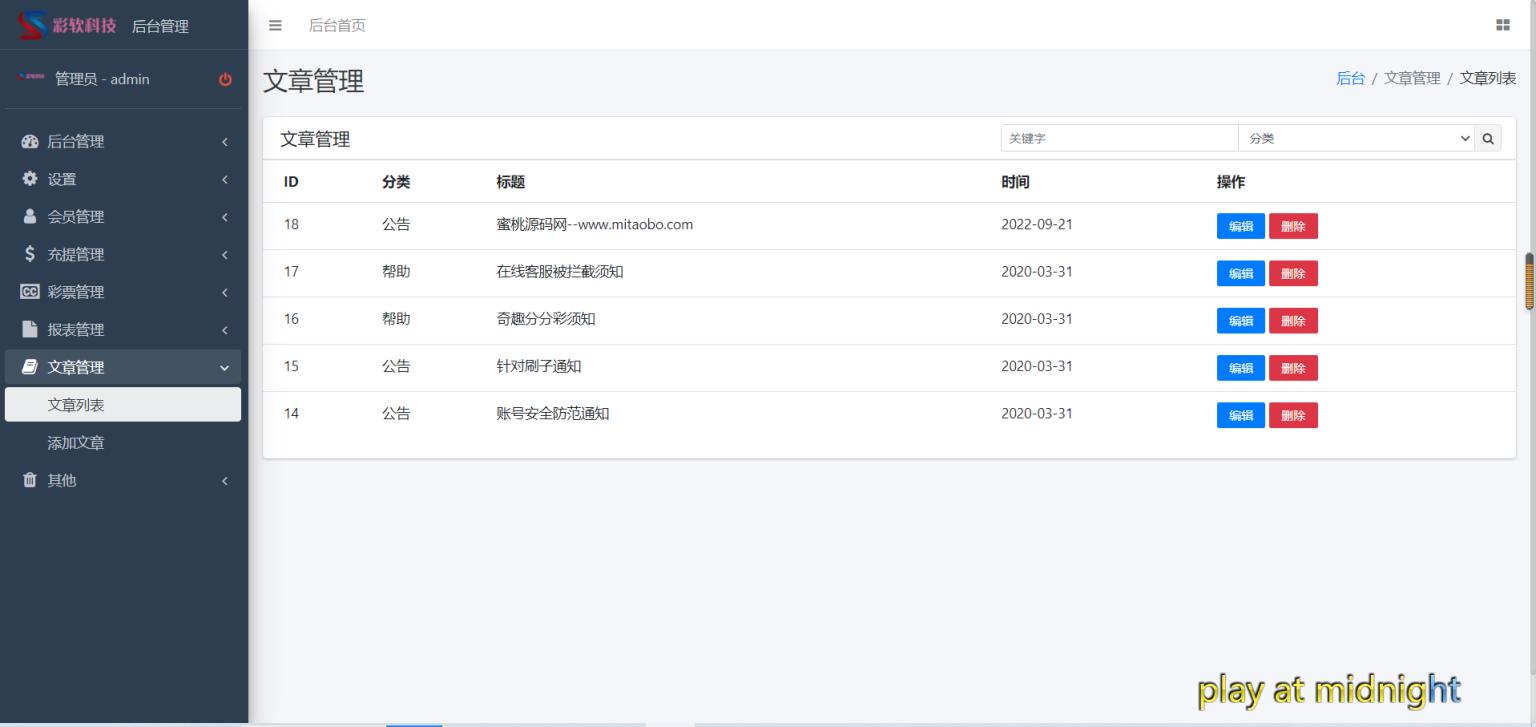Screen dimensions: 1536x727
Task: Delete article 18 about 蜜桃源码网
Action: coord(1293,226)
